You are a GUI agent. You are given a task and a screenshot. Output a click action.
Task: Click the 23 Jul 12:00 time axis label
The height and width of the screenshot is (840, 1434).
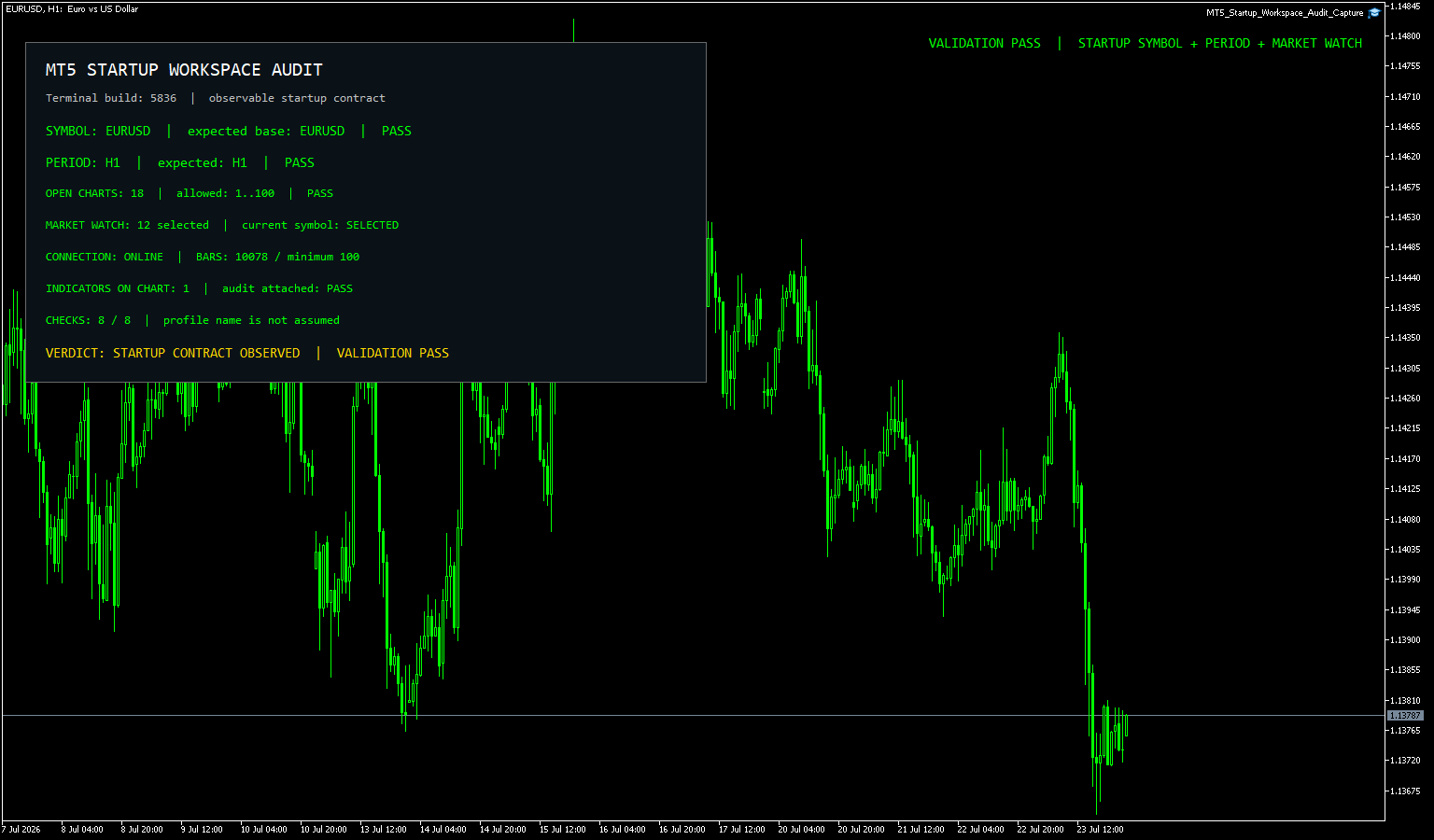[x=1101, y=830]
